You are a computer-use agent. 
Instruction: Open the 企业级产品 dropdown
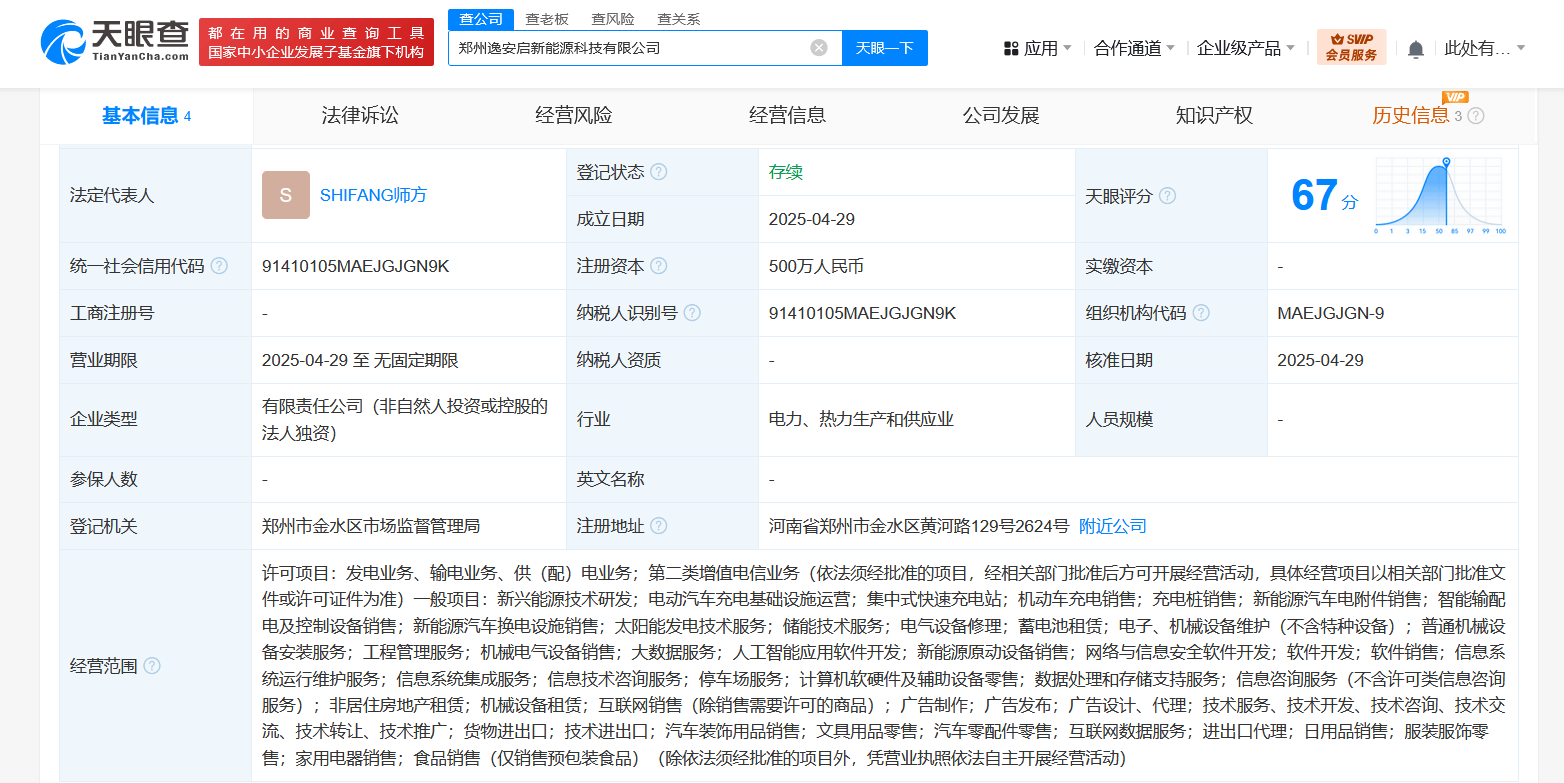[1246, 48]
